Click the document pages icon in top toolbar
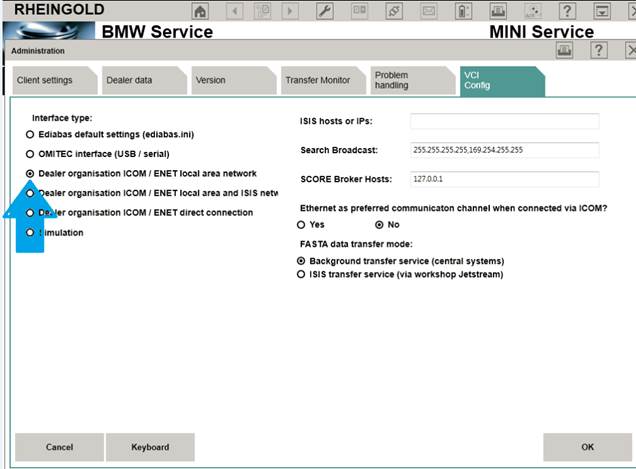This screenshot has width=636, height=469. [262, 11]
